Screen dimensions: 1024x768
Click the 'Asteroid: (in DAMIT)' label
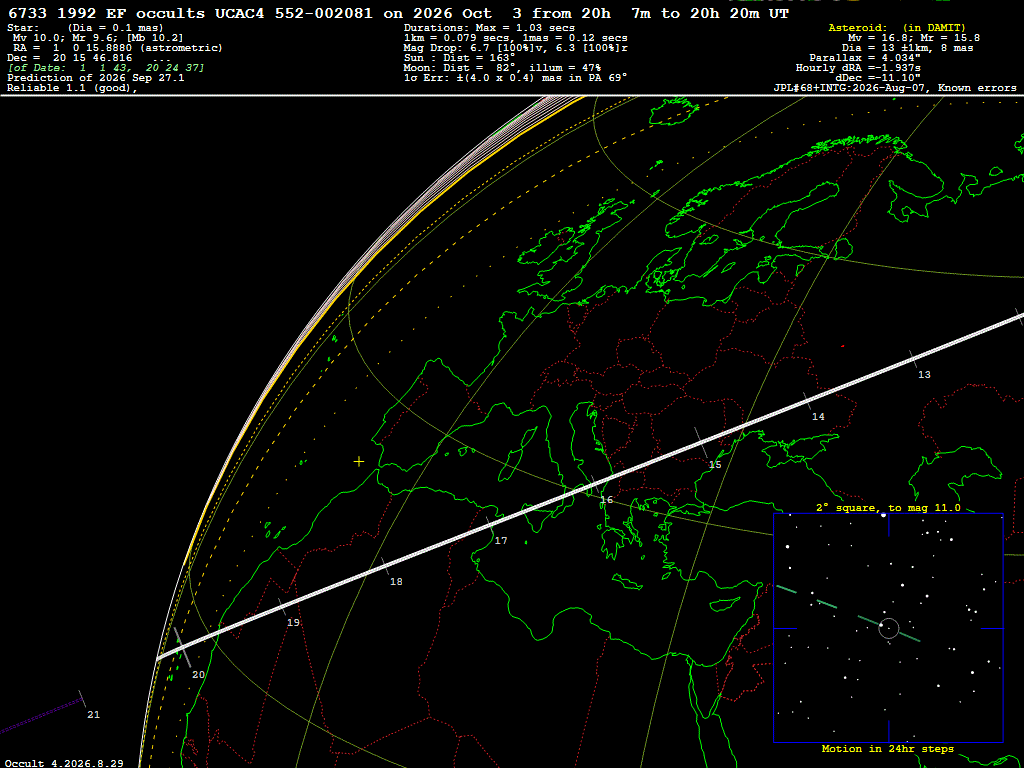click(x=897, y=28)
